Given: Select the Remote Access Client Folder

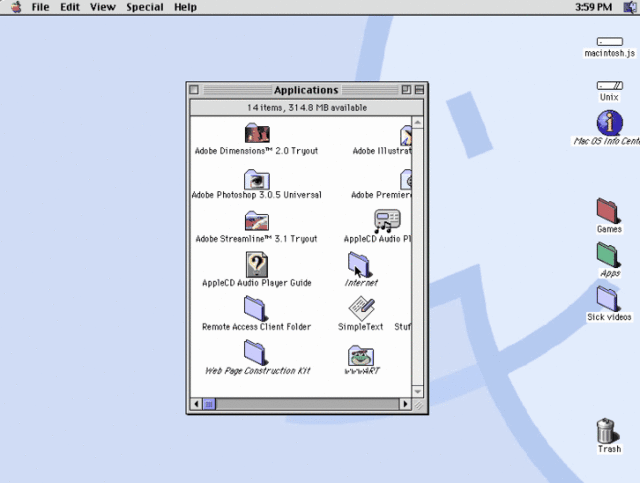Looking at the screenshot, I should [255, 308].
